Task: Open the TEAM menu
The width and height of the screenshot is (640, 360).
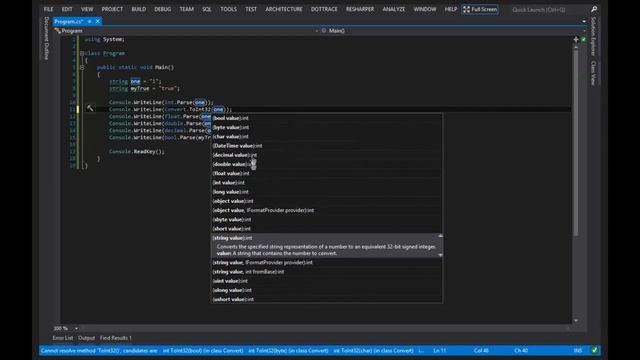Action: pyautogui.click(x=187, y=9)
